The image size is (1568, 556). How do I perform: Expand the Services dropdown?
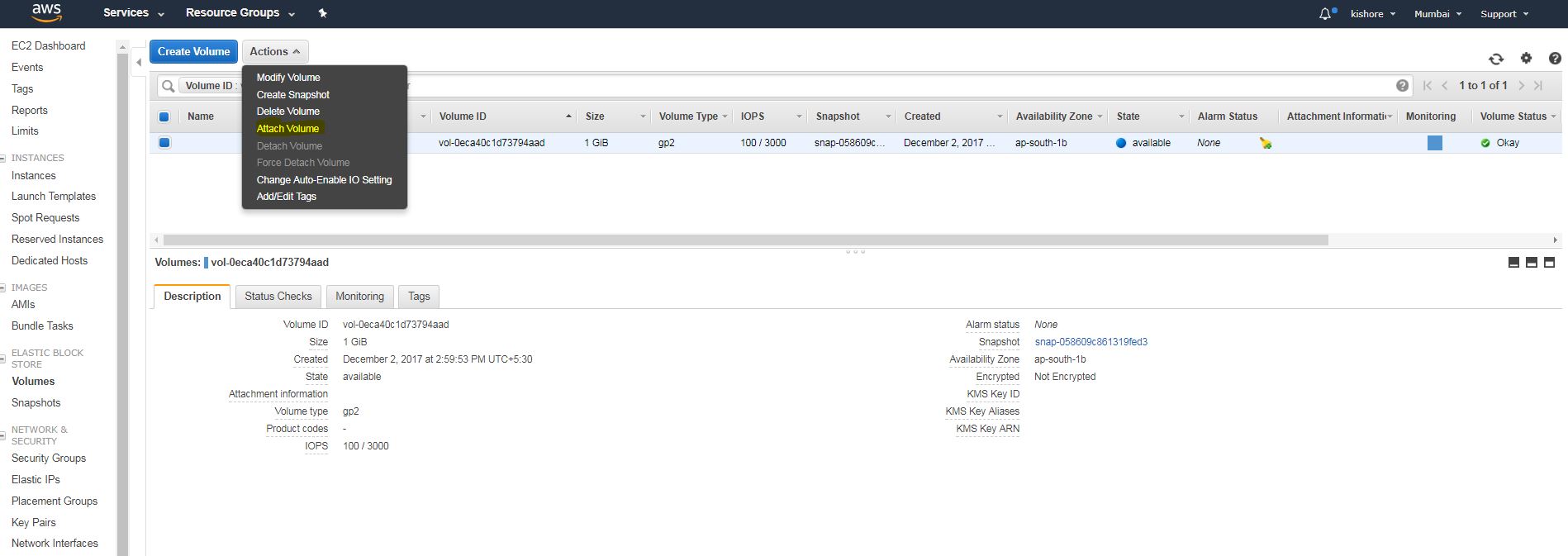[133, 13]
